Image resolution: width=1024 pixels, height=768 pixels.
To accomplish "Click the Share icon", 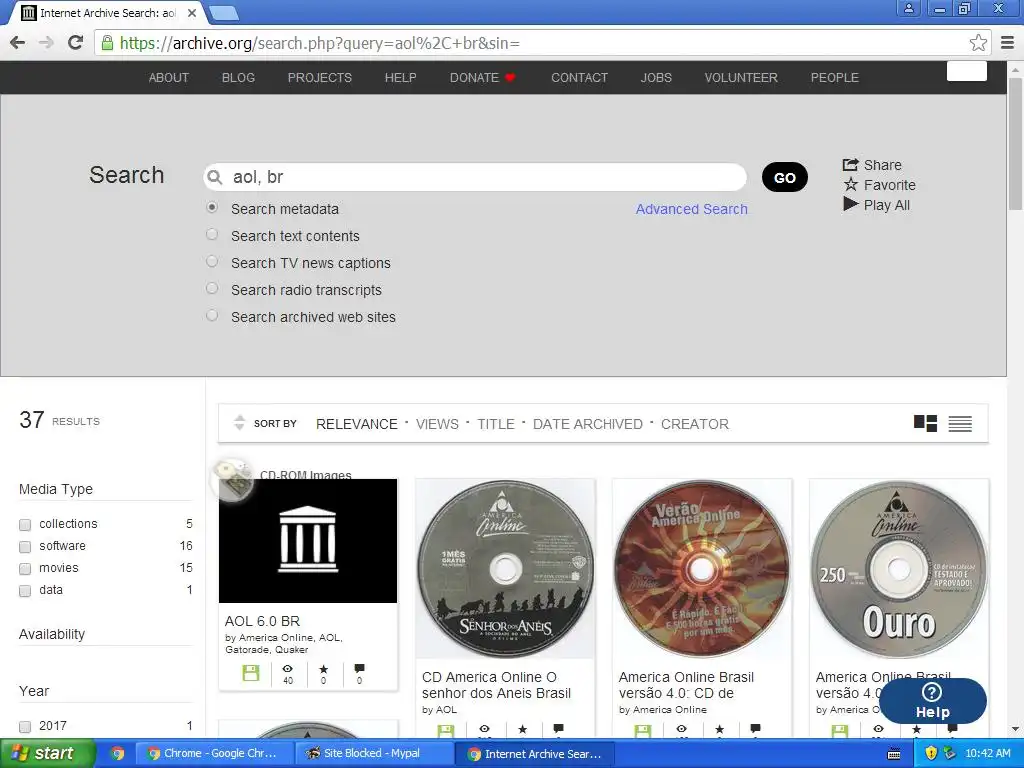I will point(850,165).
